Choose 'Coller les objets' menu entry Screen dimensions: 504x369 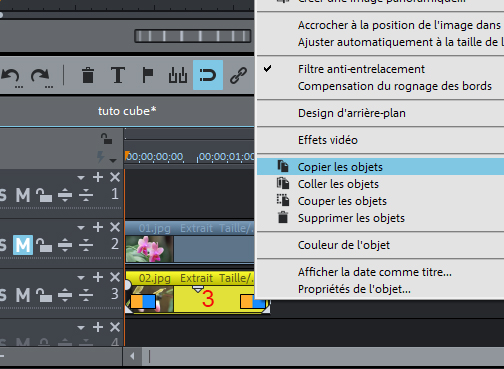[x=380, y=184]
